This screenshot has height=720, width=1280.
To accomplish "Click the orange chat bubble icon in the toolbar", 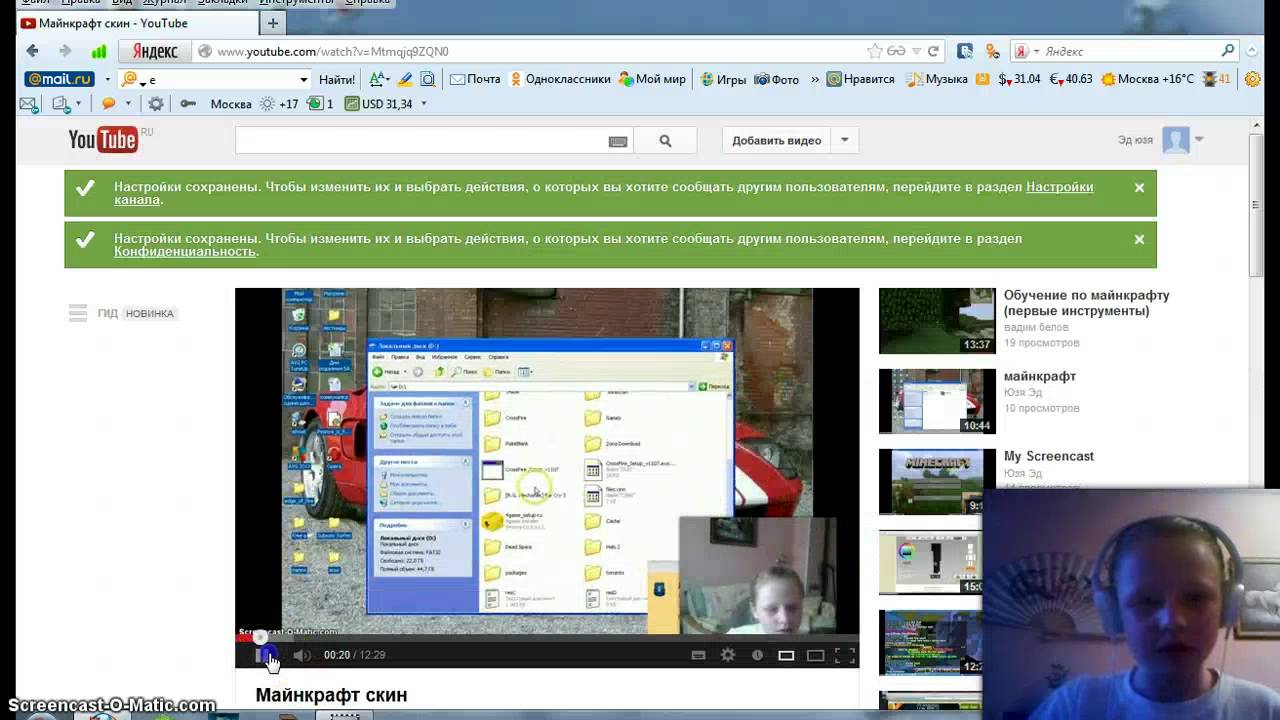I will (109, 104).
